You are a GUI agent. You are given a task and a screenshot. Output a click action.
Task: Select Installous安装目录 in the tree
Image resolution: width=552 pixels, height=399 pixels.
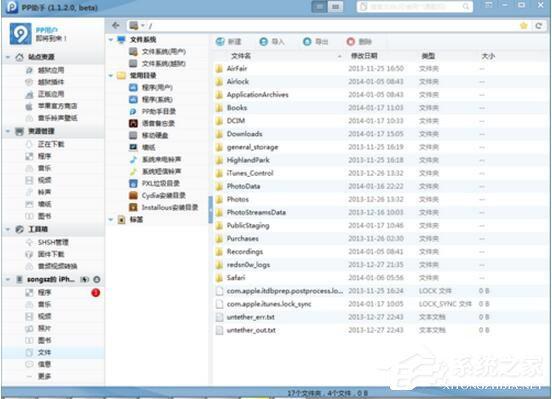(x=170, y=207)
